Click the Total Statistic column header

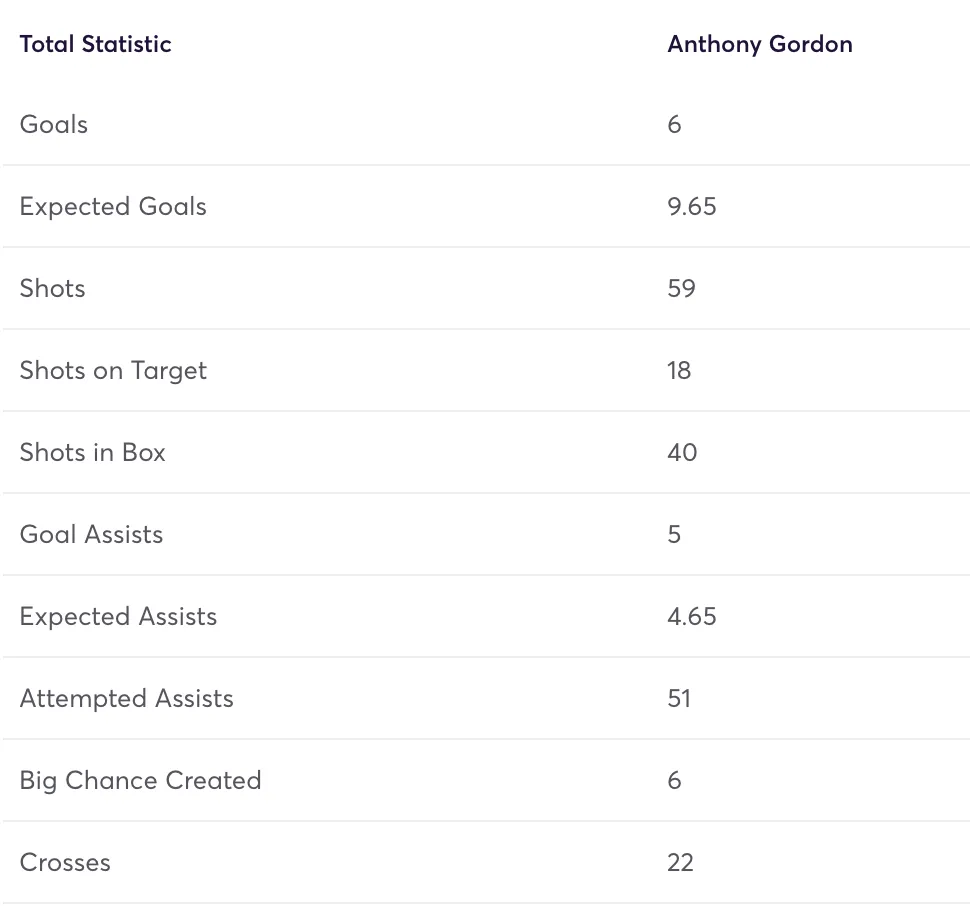[x=95, y=44]
